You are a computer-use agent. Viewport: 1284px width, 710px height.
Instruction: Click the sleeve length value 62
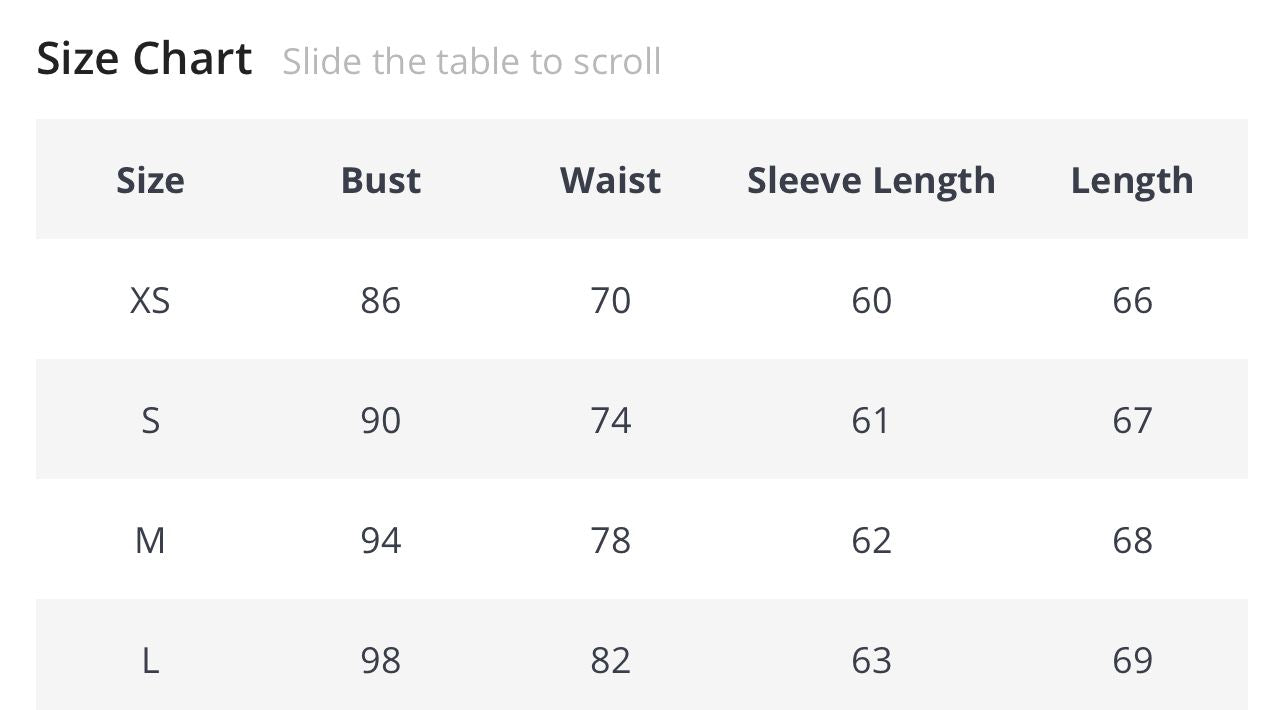871,540
